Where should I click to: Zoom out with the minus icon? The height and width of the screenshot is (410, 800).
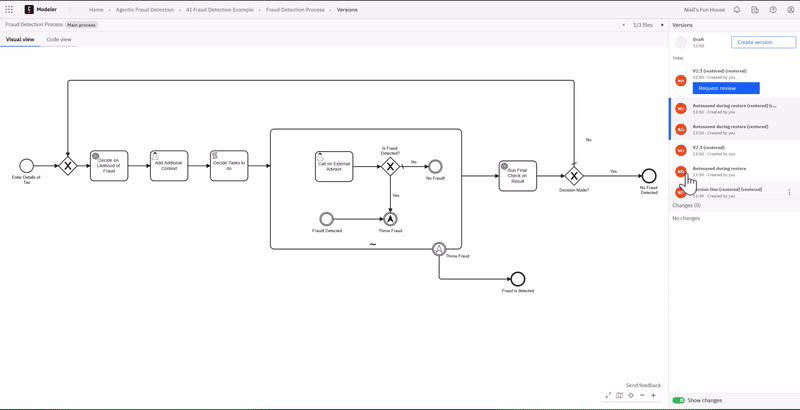tap(642, 395)
